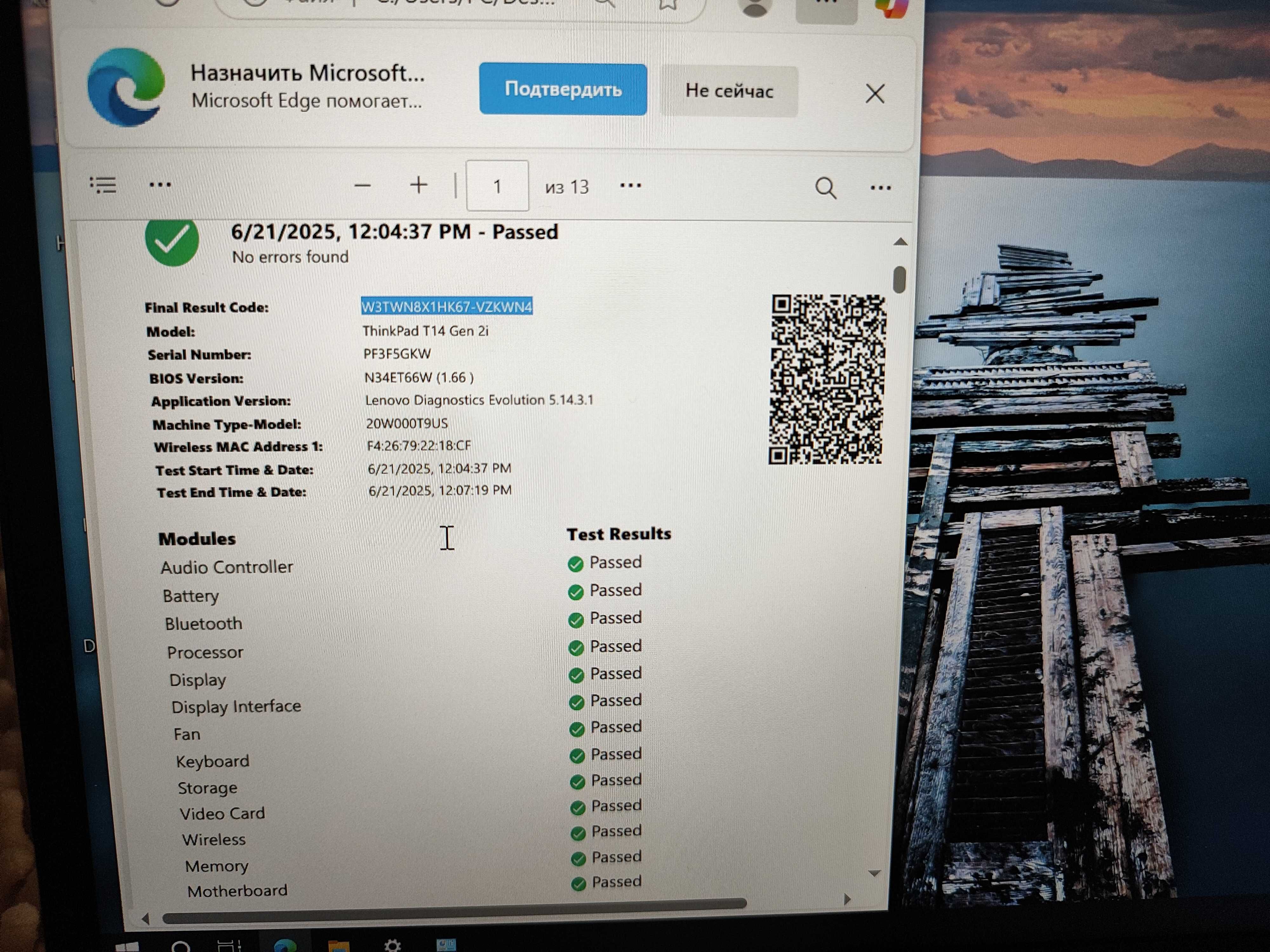The height and width of the screenshot is (952, 1270).
Task: Open the more options dots beside contents icon
Action: (160, 185)
